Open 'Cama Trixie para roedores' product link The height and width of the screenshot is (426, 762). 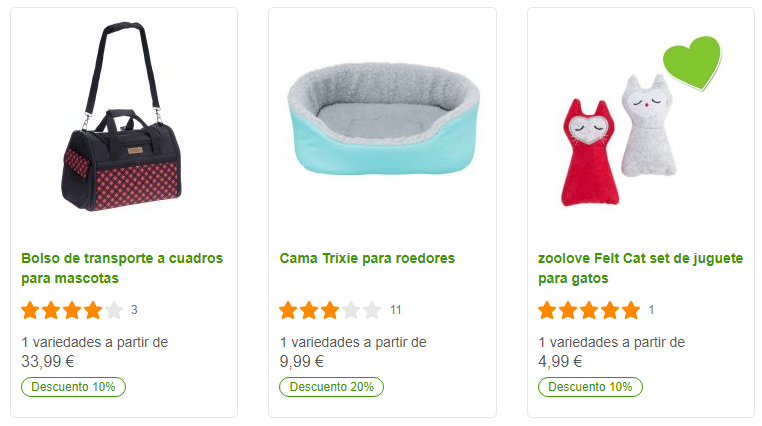(x=367, y=258)
